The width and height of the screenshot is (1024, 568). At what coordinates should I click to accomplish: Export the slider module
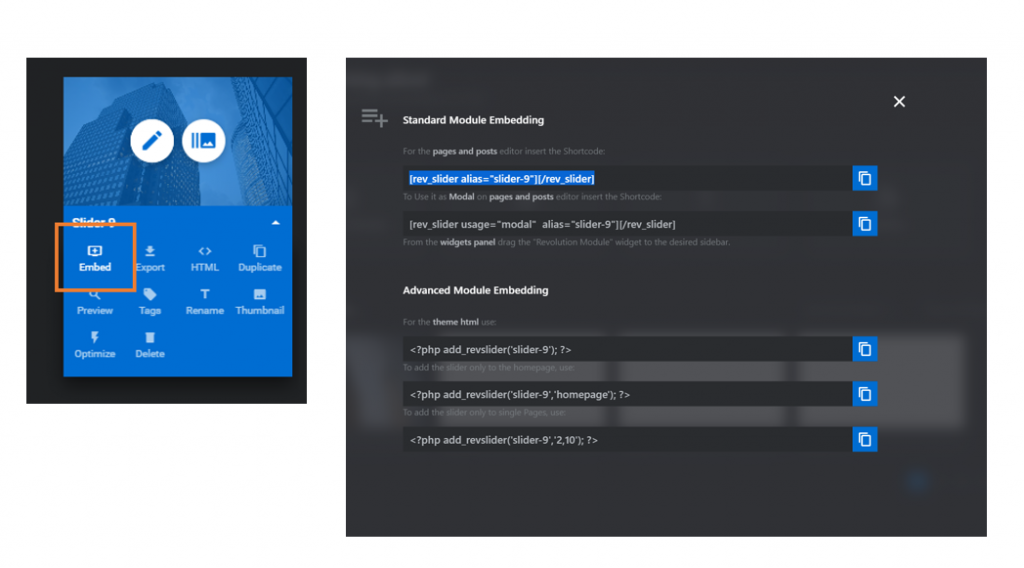(x=150, y=258)
